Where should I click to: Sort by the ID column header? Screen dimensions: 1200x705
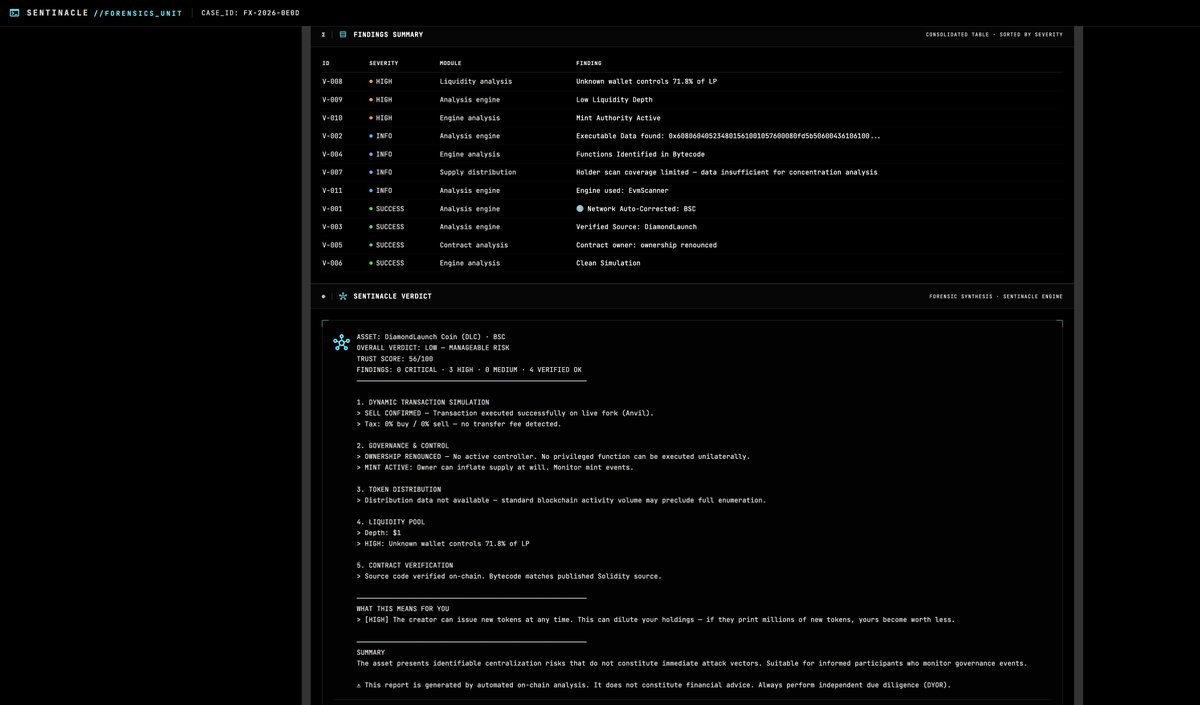pos(325,63)
